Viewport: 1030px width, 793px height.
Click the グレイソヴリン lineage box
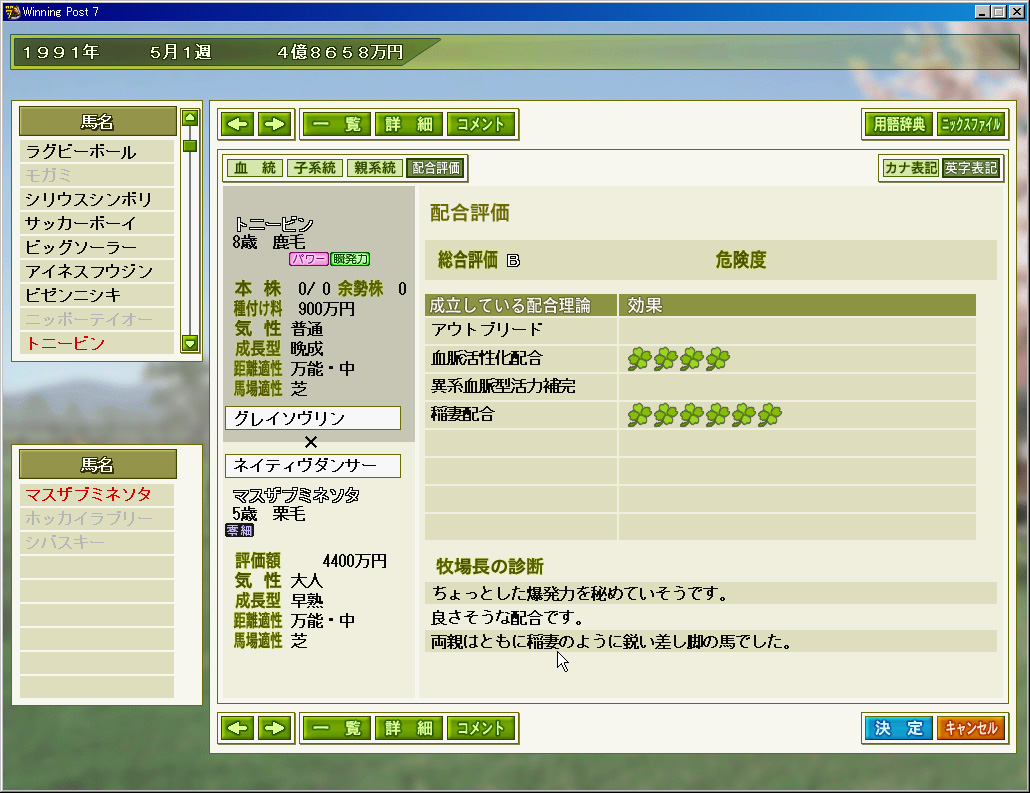pos(313,418)
